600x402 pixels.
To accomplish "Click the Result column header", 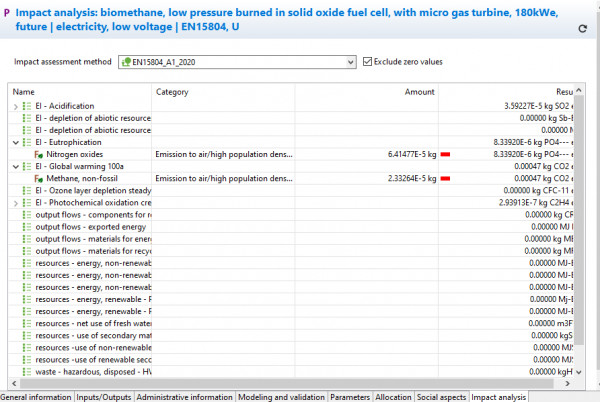I will point(506,92).
